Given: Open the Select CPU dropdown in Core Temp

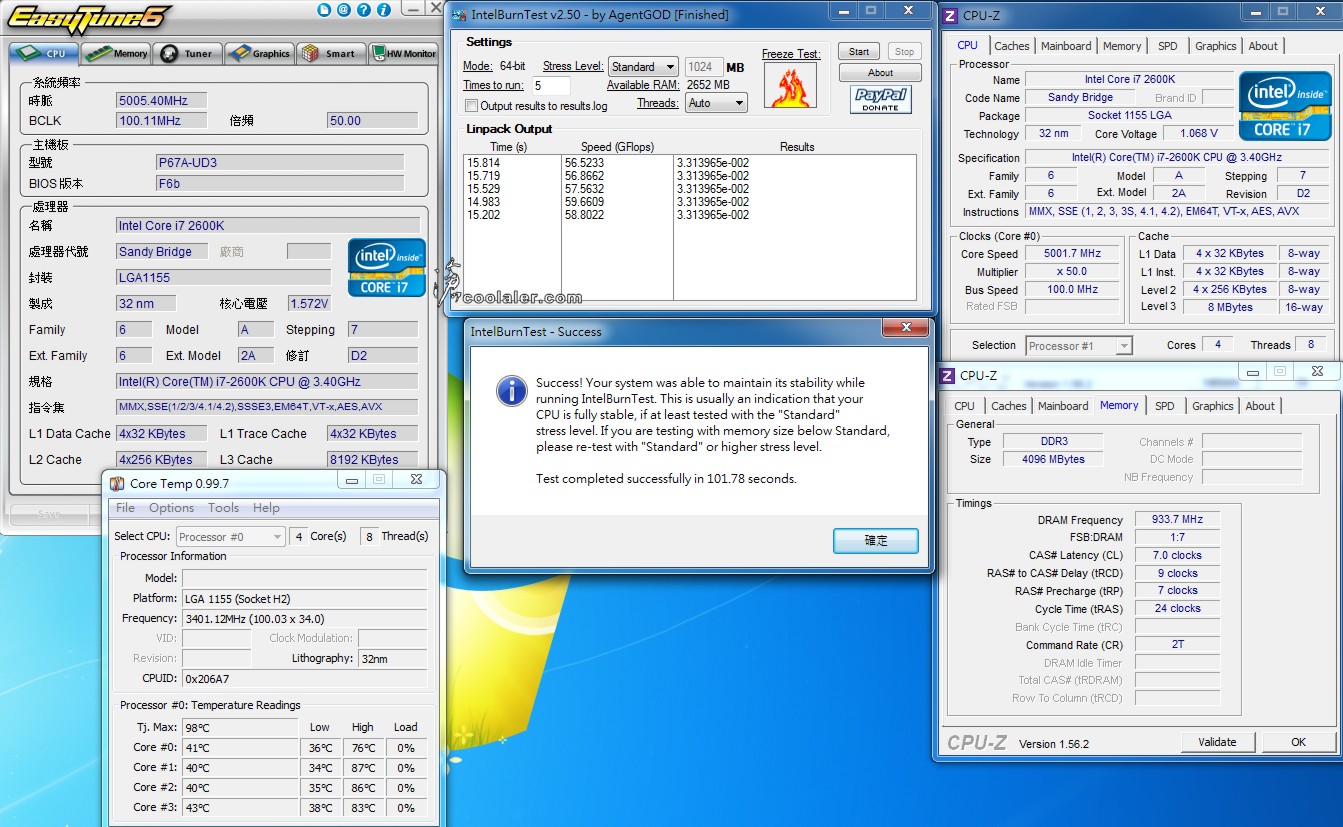Looking at the screenshot, I should [231, 537].
